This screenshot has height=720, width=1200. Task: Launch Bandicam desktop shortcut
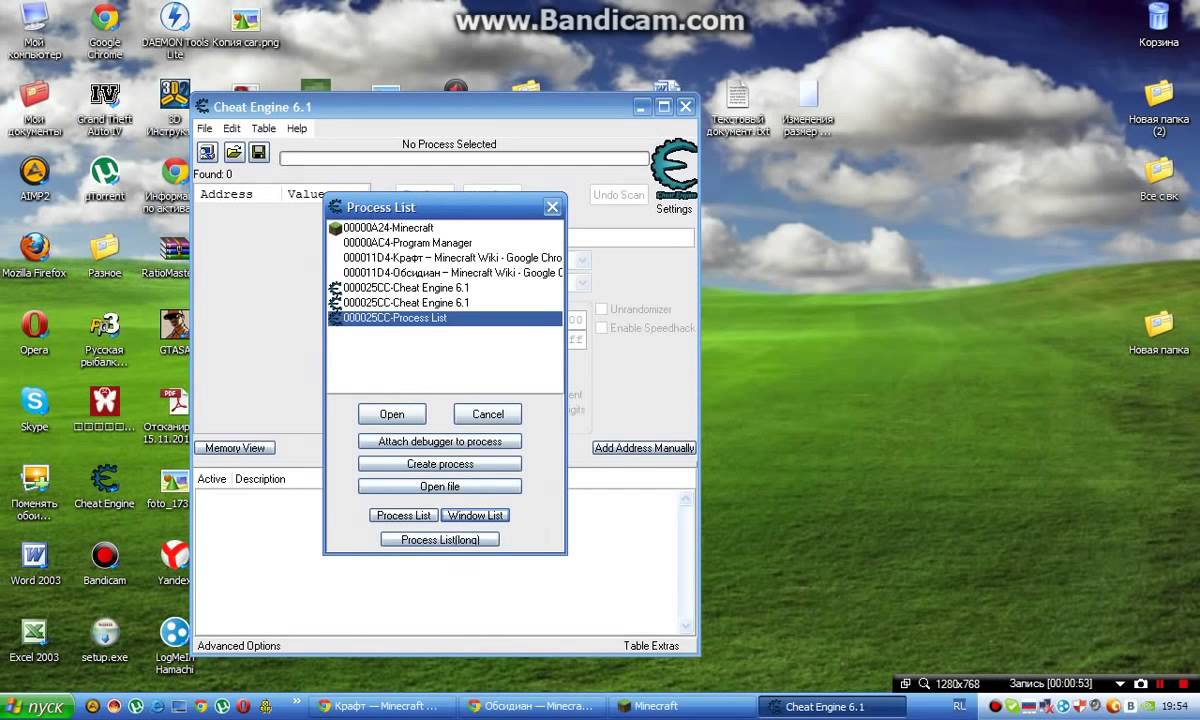click(x=104, y=563)
